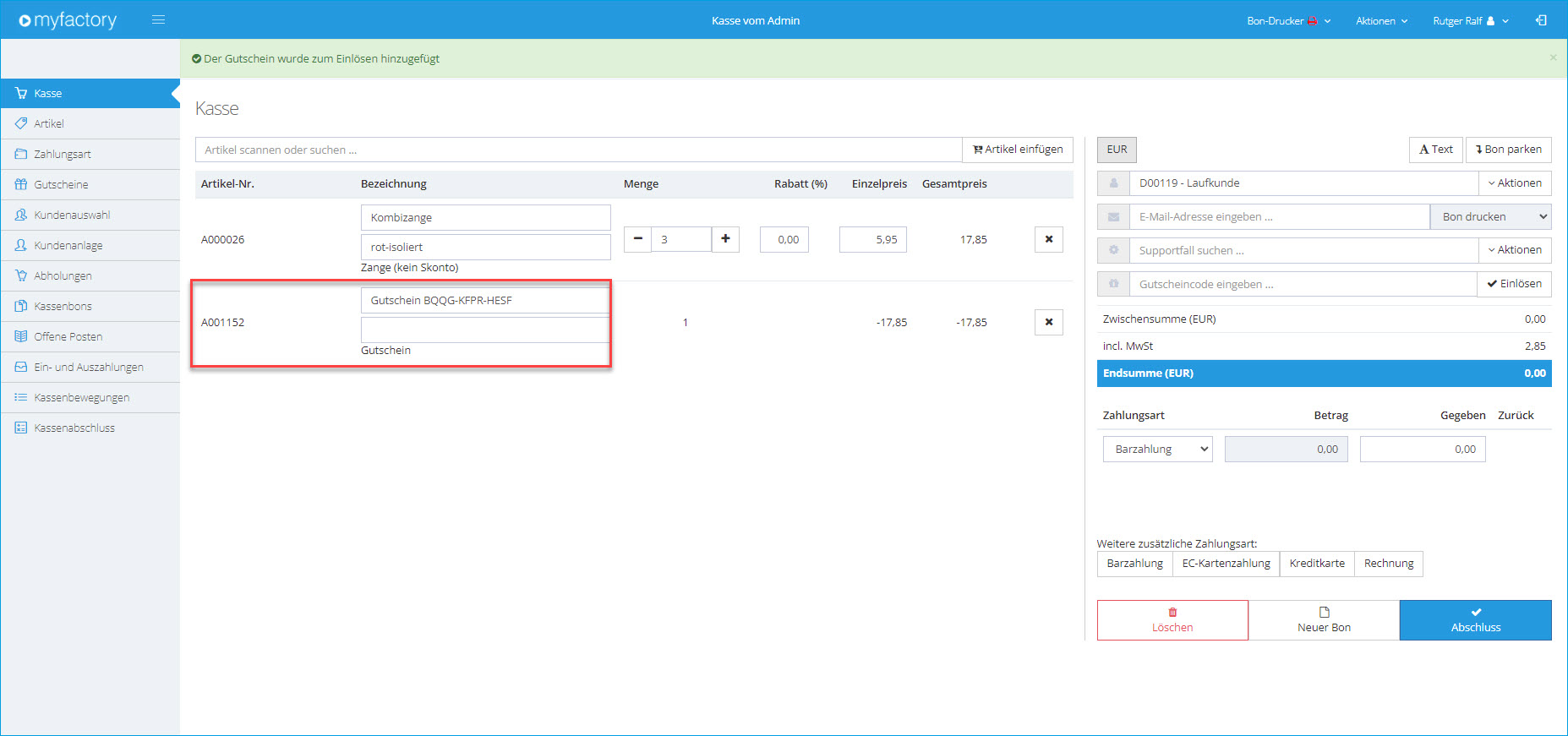Click the Kassenbewegungen list icon
Image resolution: width=1568 pixels, height=736 pixels.
21,397
